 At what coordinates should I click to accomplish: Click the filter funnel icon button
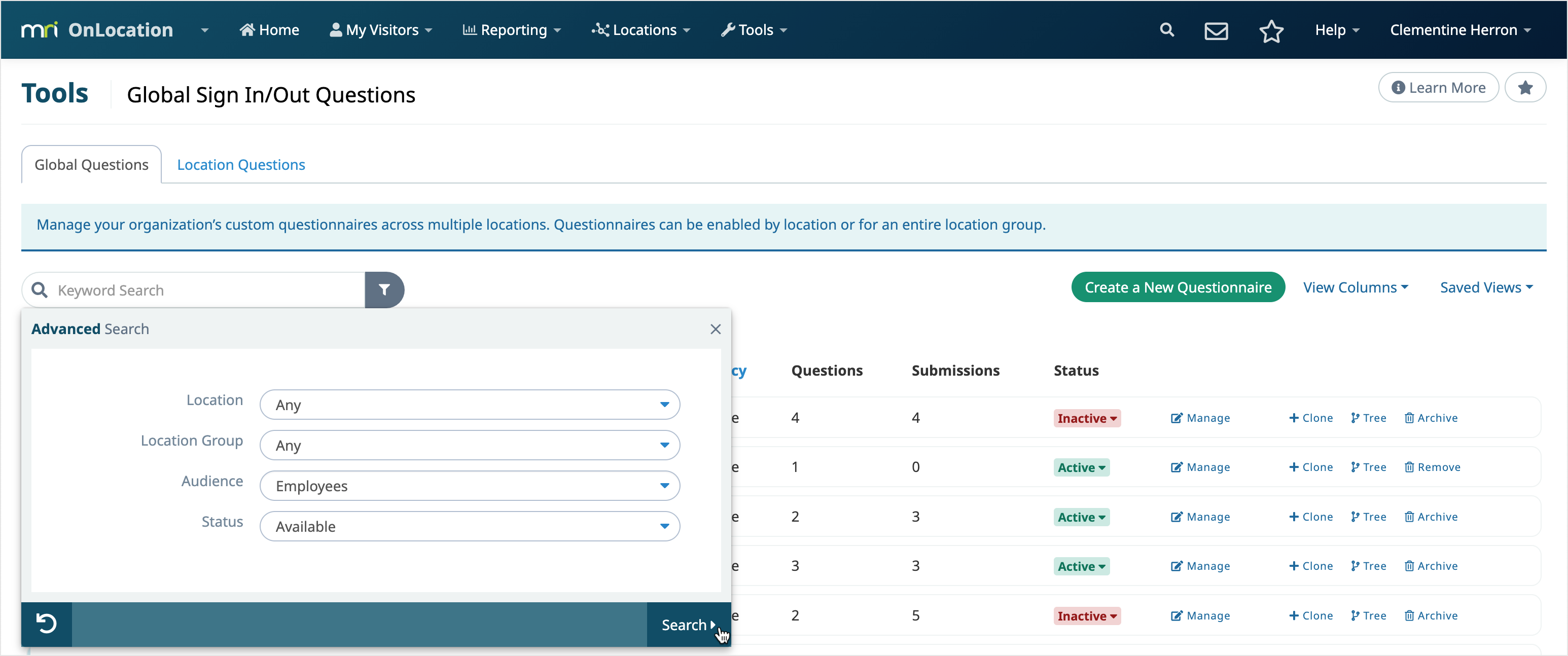(384, 289)
